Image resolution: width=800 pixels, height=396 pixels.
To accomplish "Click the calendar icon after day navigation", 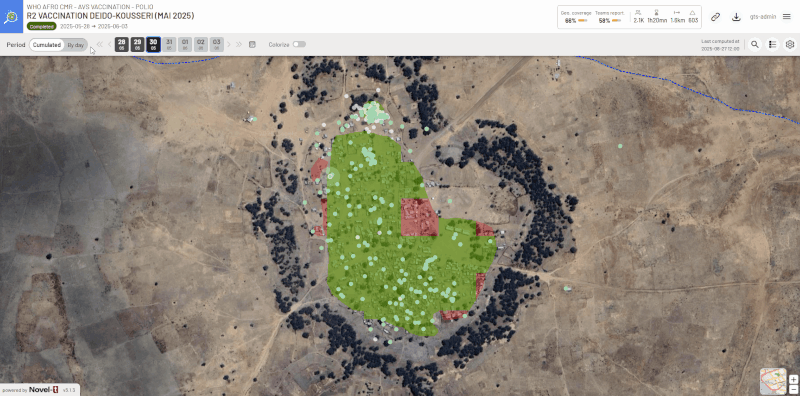I will [x=252, y=44].
